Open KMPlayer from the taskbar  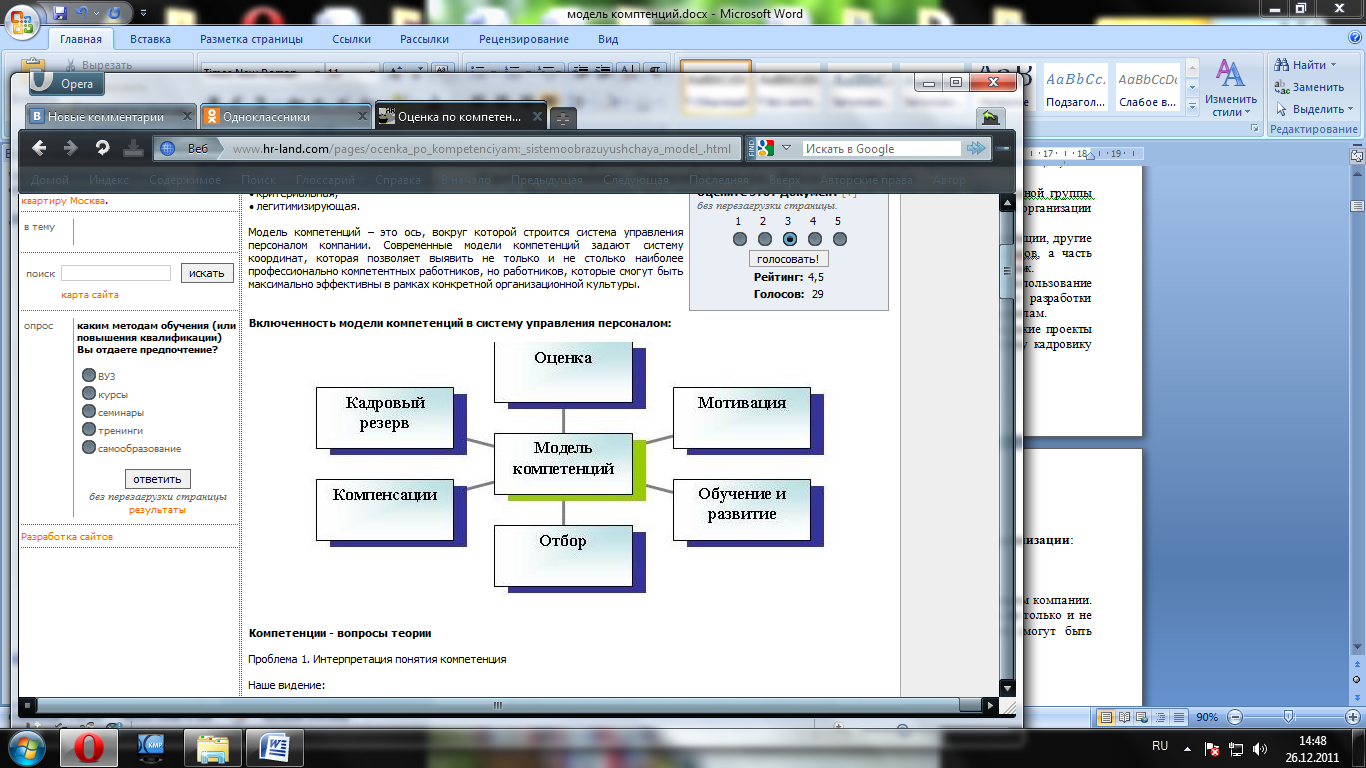coord(152,747)
